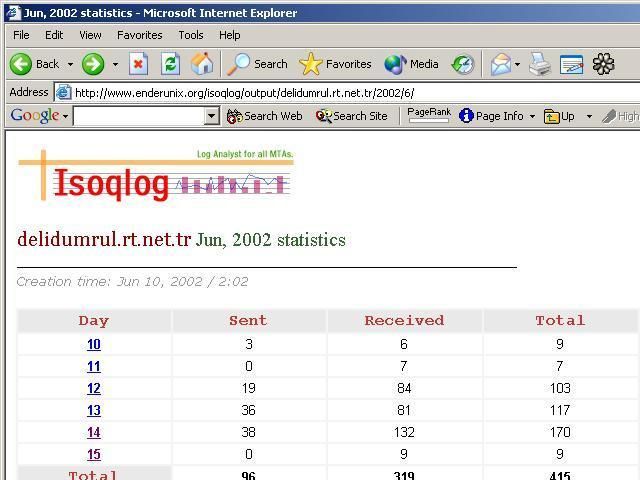Stop page loading with the red X icon

click(x=138, y=64)
